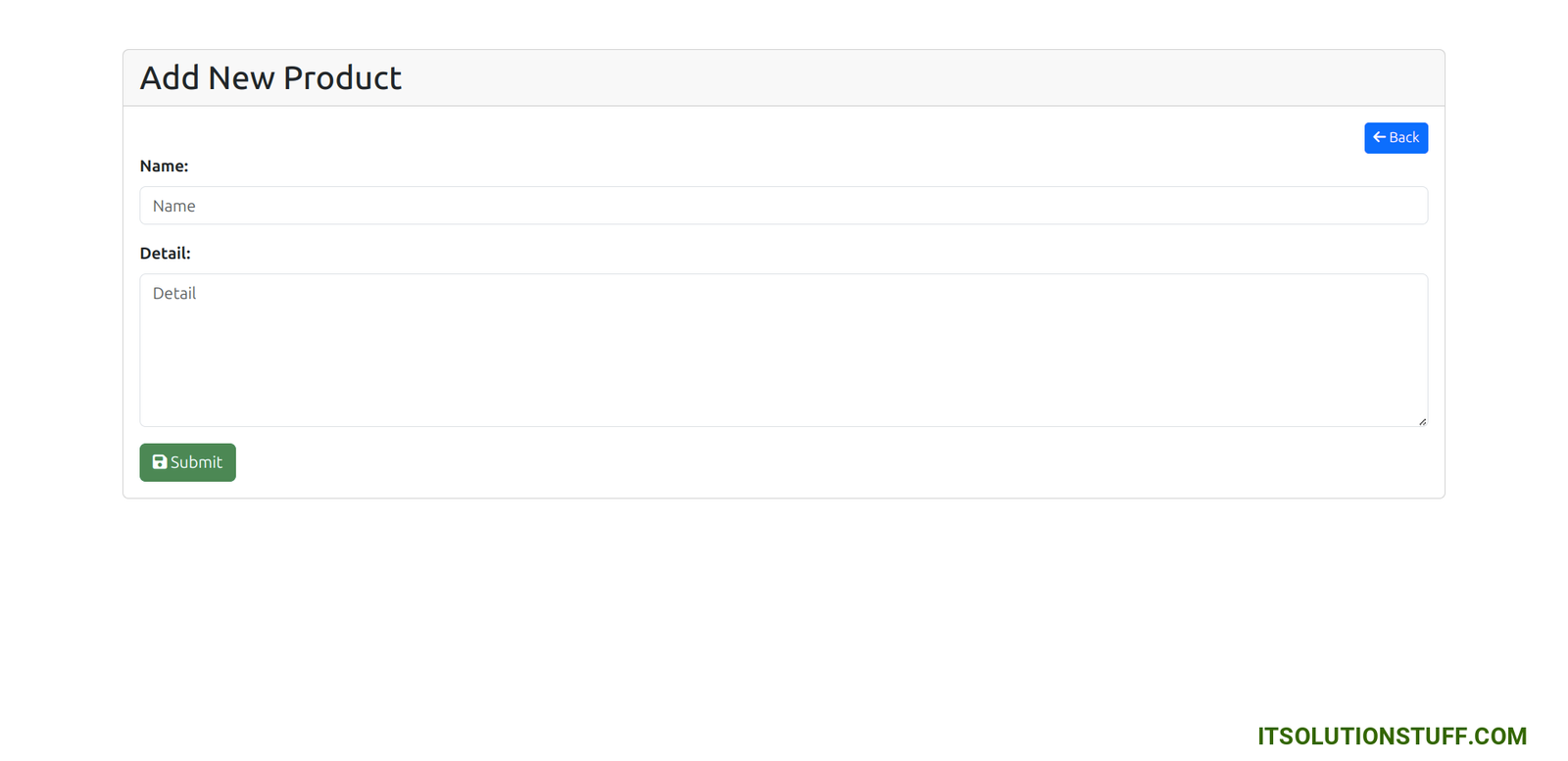Click the Detail textarea resize handle
Viewport: 1568px width, 761px height.
coord(1422,421)
